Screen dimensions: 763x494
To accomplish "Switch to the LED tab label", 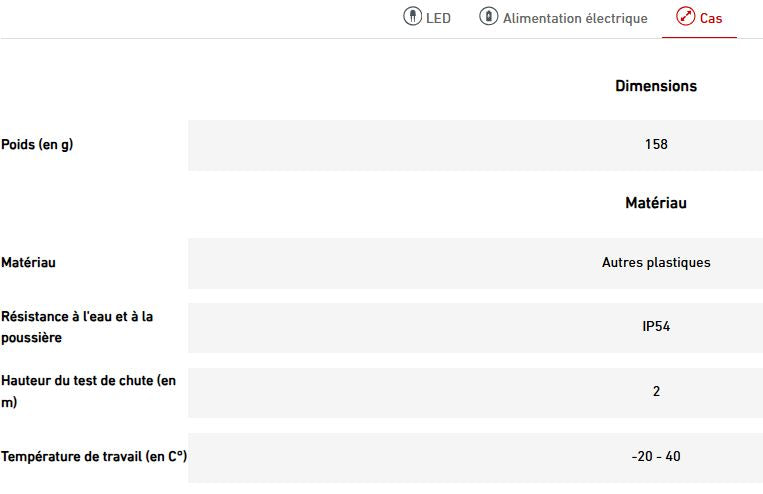I will click(438, 18).
